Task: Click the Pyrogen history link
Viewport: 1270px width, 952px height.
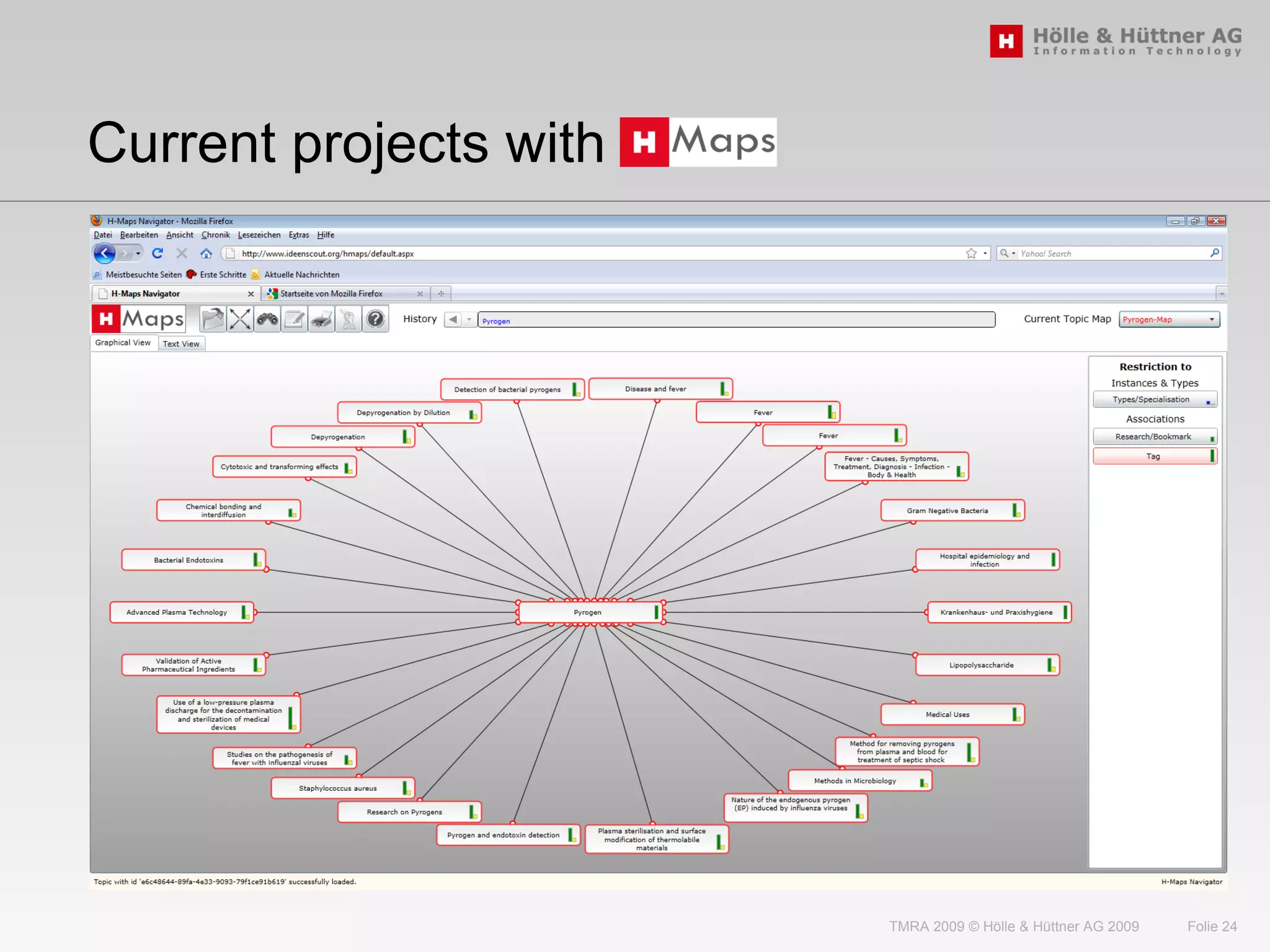Action: coord(496,321)
